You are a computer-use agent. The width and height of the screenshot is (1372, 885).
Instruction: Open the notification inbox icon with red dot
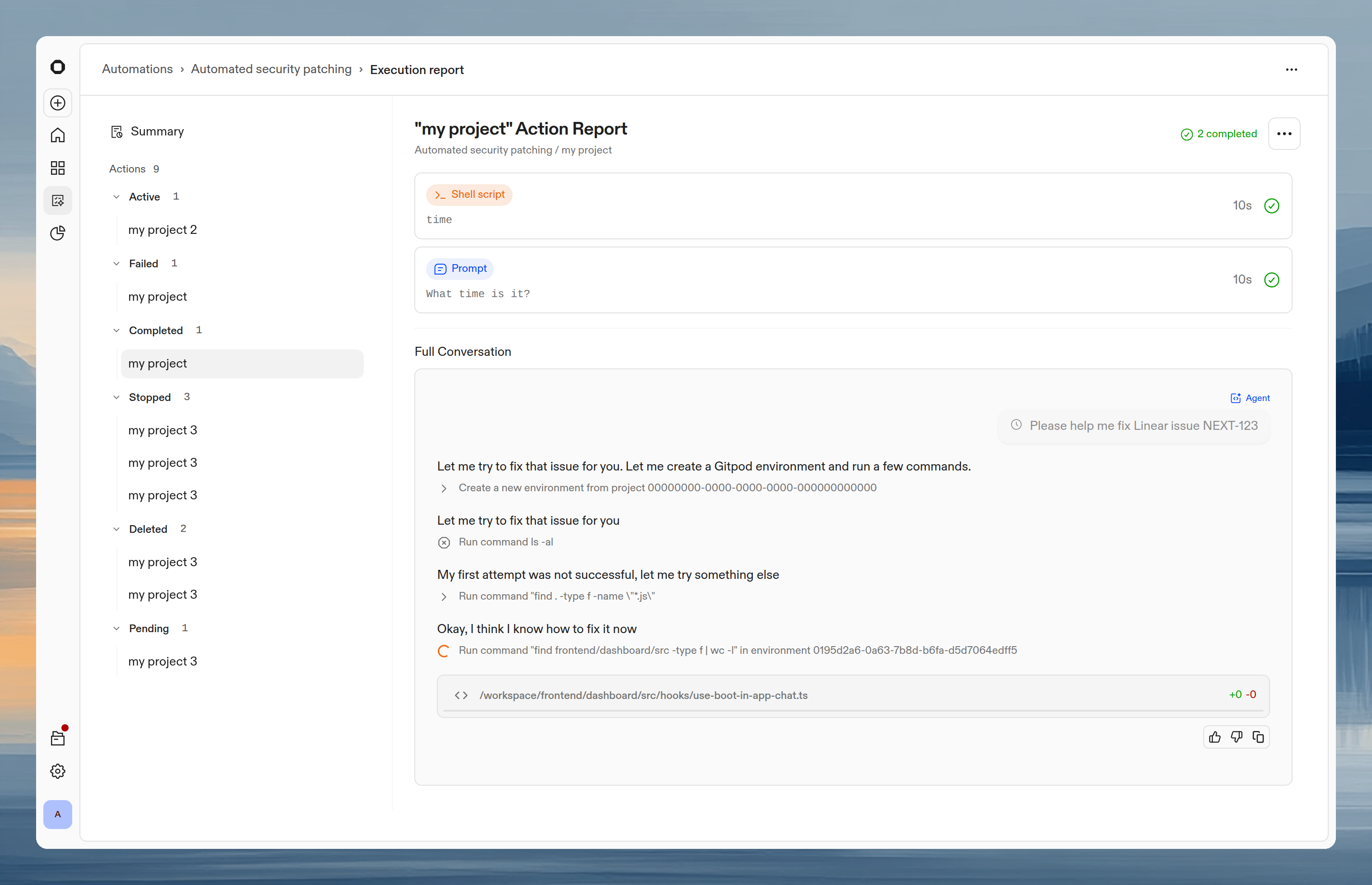[57, 738]
